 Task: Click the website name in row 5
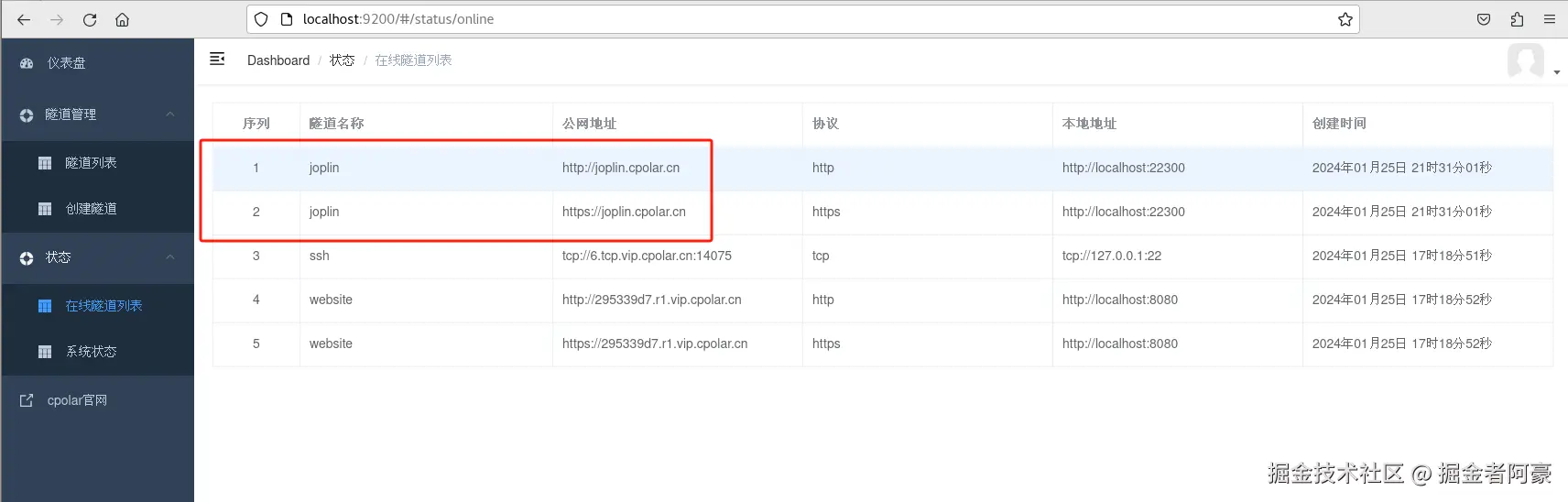click(x=331, y=344)
